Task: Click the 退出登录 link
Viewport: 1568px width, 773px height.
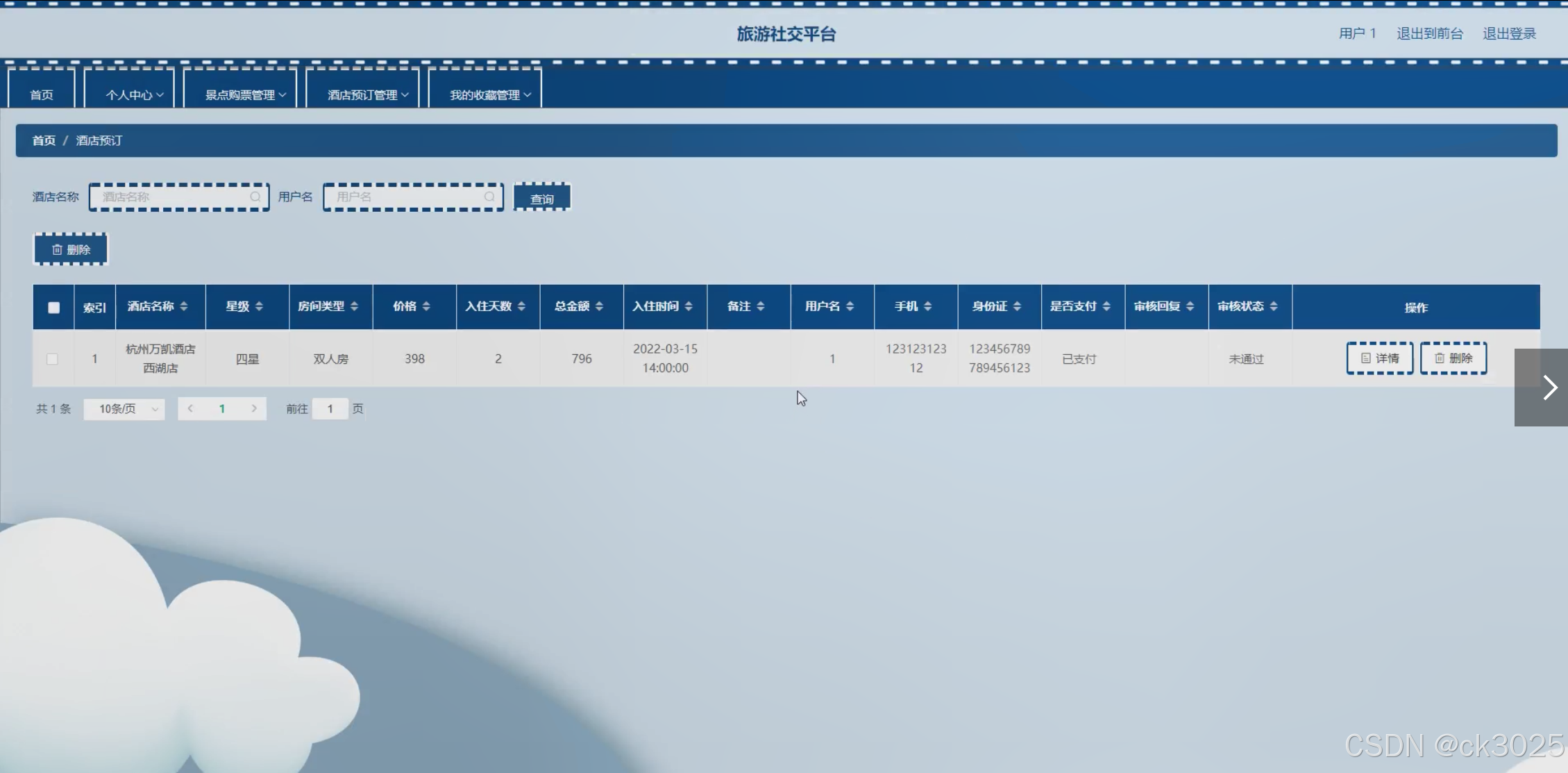Action: (x=1509, y=33)
